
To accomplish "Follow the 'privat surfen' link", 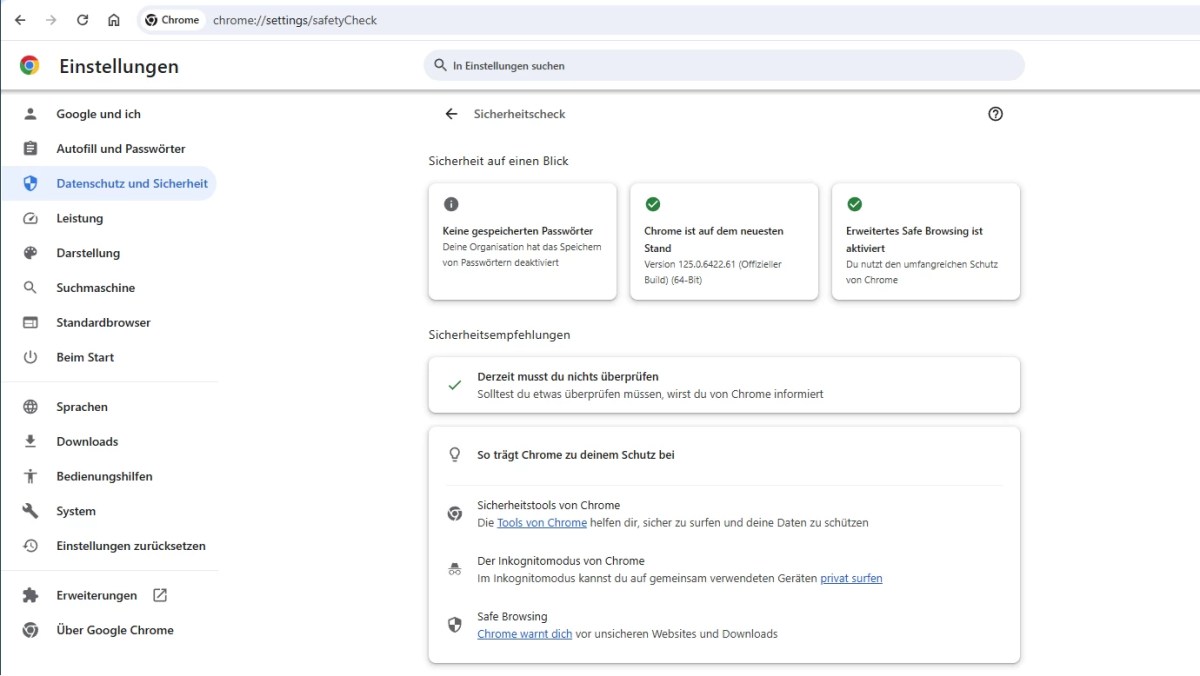I will (x=851, y=578).
